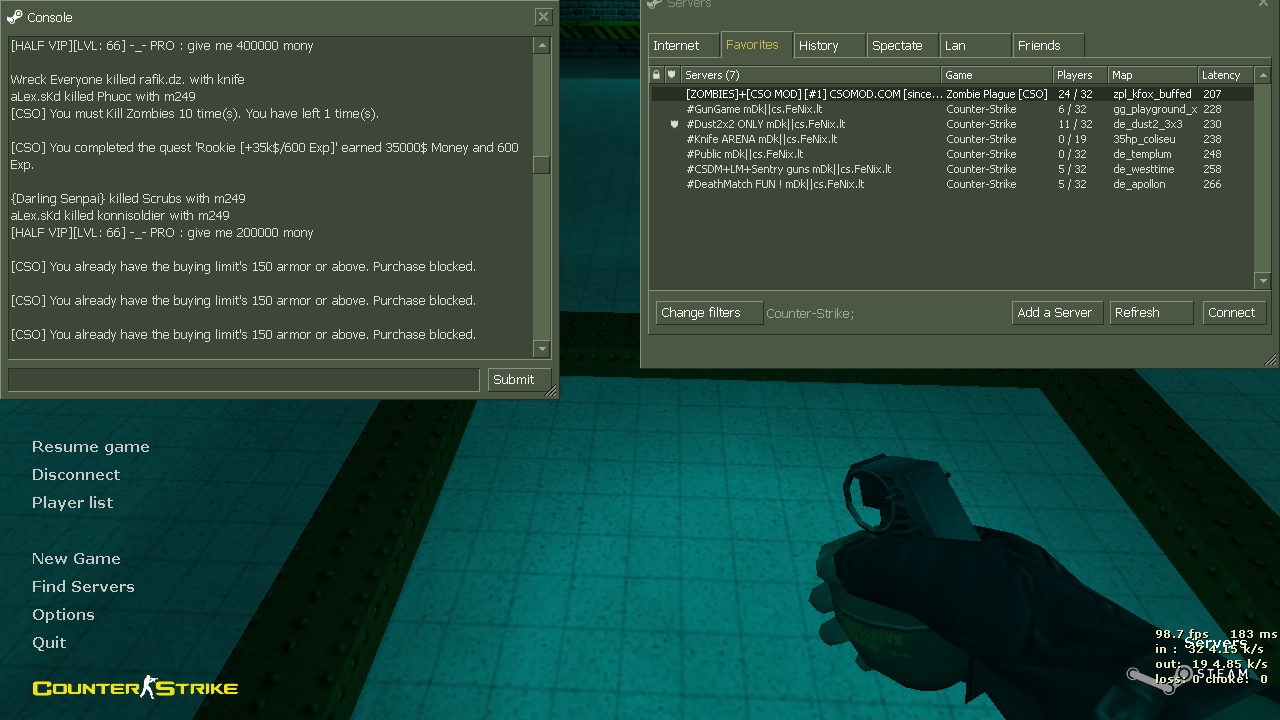Close the Console window

(543, 17)
